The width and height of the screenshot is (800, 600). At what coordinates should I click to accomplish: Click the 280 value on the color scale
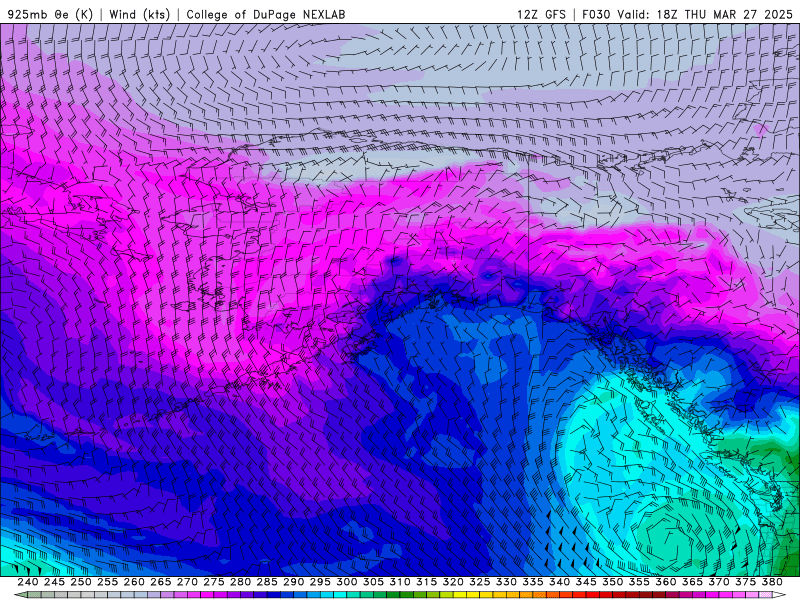point(240,582)
